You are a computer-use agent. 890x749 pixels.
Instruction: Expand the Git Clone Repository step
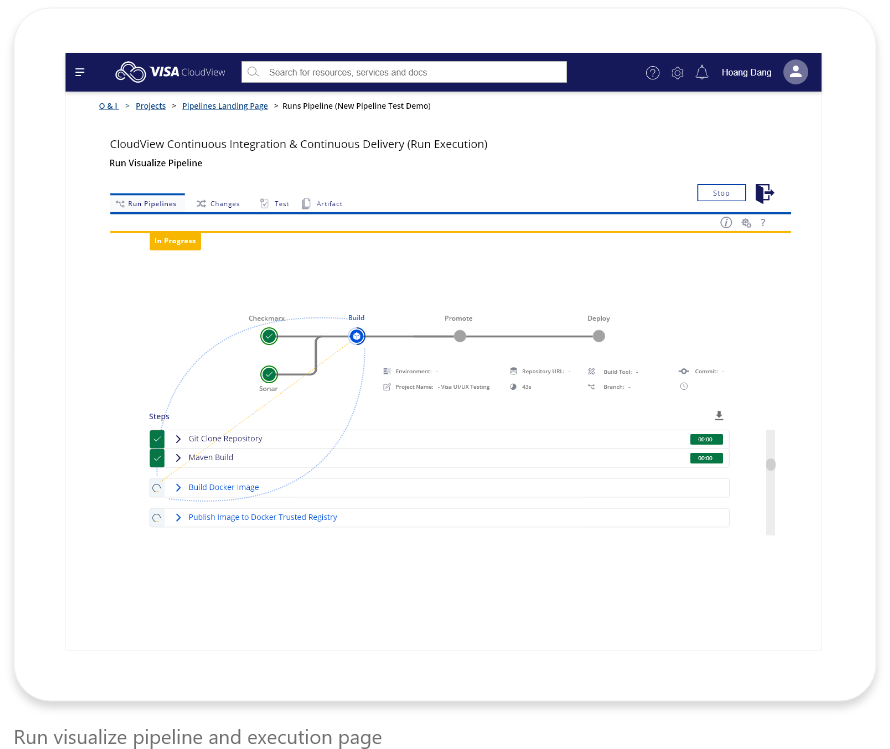pos(178,439)
